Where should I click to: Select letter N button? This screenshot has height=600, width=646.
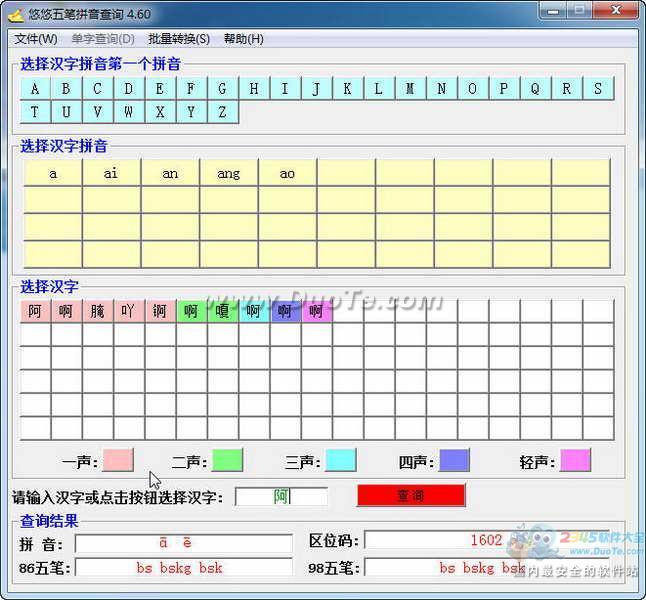coord(442,88)
